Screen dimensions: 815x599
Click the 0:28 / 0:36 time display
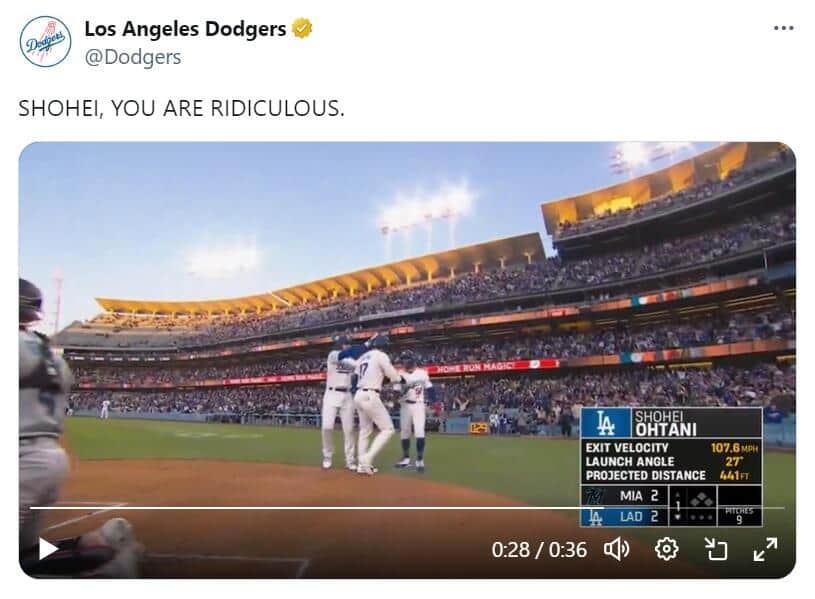point(539,550)
